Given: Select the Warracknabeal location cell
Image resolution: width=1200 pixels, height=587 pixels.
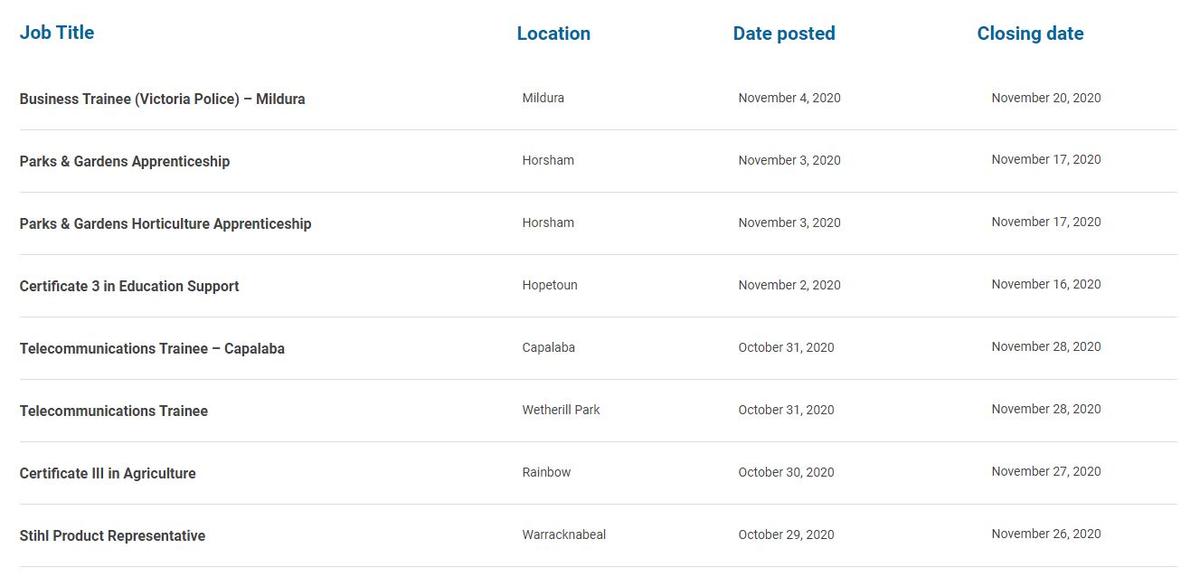Looking at the screenshot, I should (564, 534).
